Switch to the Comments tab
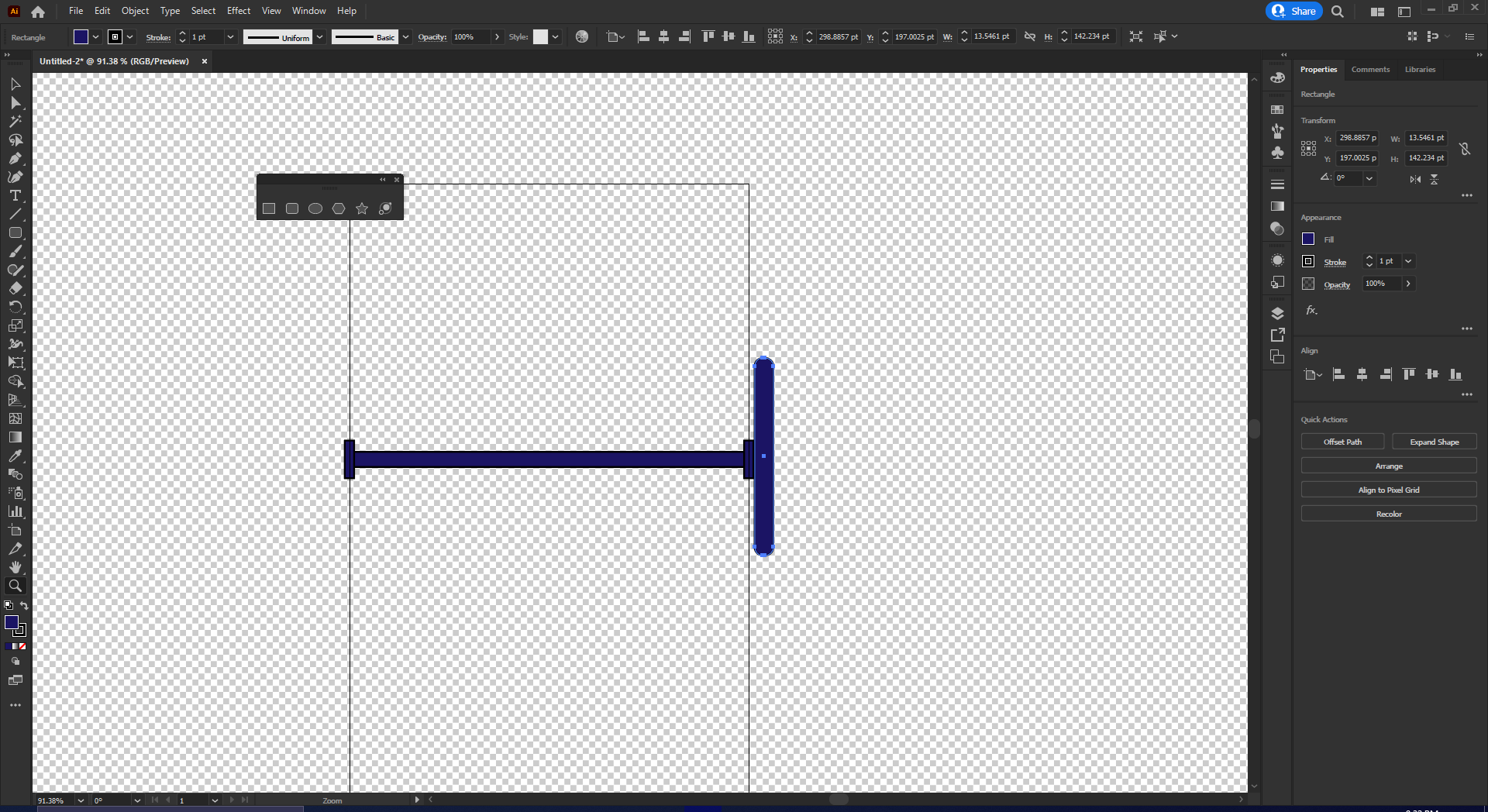The width and height of the screenshot is (1488, 812). [1369, 69]
